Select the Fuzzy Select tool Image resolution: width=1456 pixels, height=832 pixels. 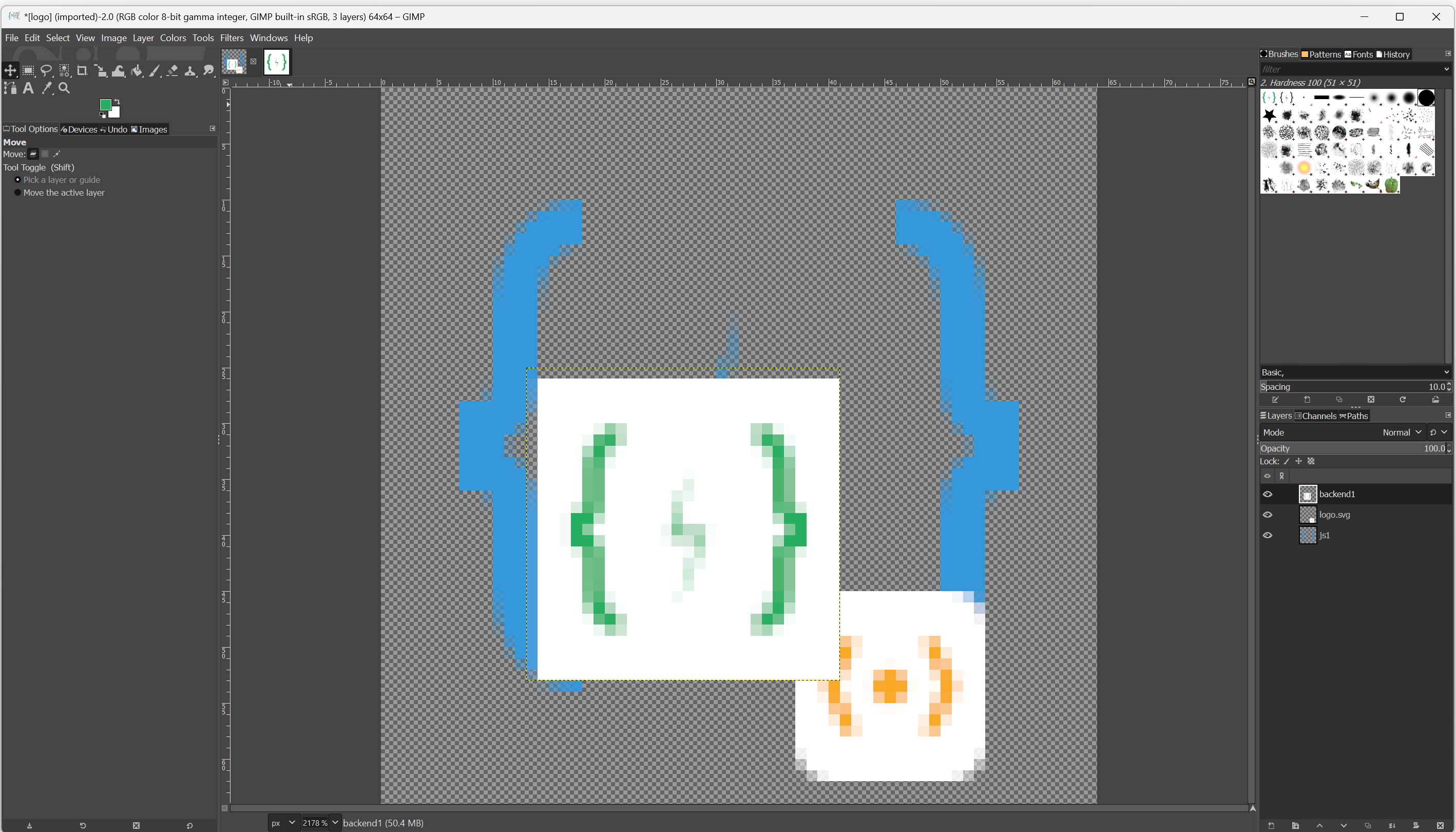(x=65, y=70)
